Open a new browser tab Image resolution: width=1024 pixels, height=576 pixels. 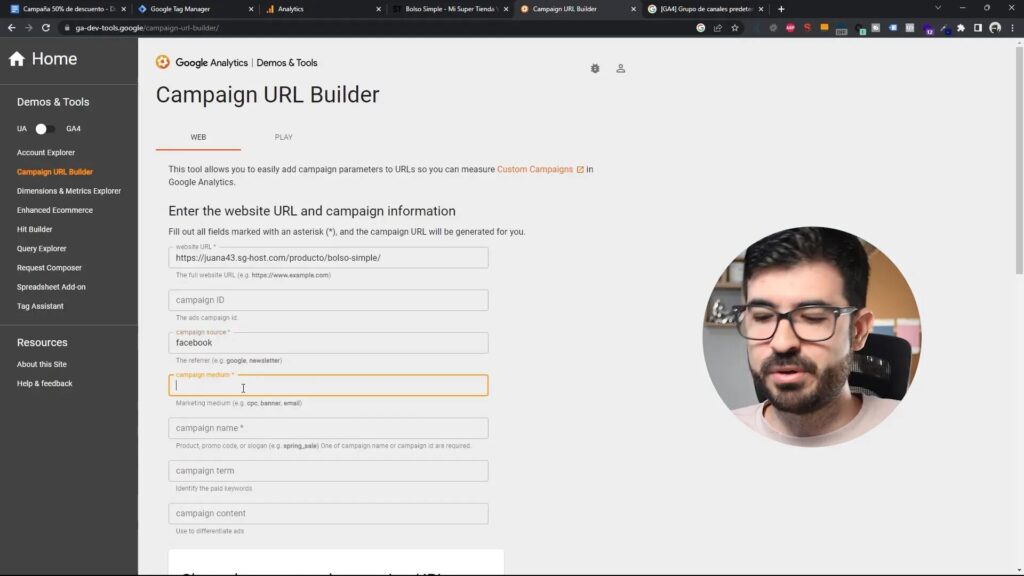coord(781,9)
